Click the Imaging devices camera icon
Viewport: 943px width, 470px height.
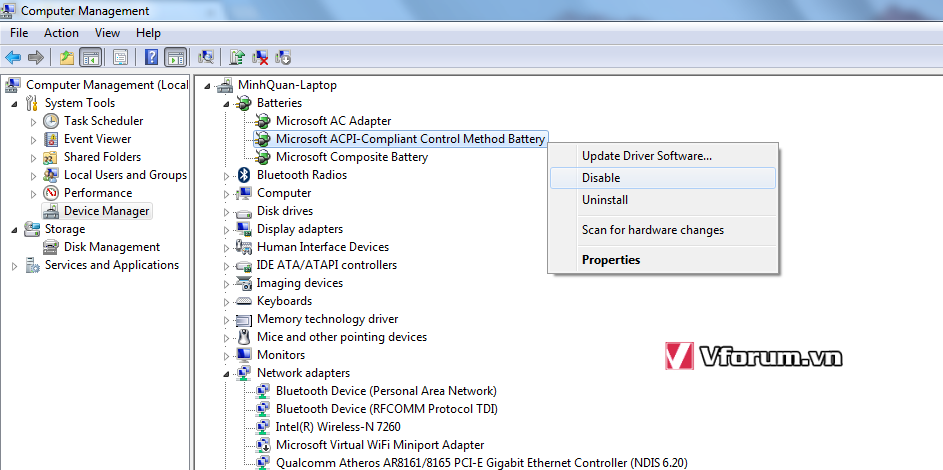click(244, 283)
